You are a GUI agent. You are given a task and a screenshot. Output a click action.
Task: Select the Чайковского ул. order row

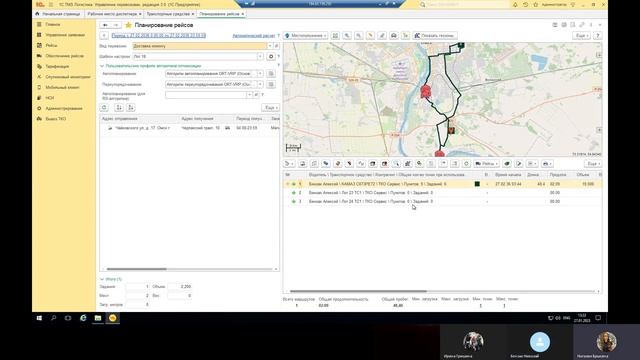pyautogui.click(x=190, y=128)
